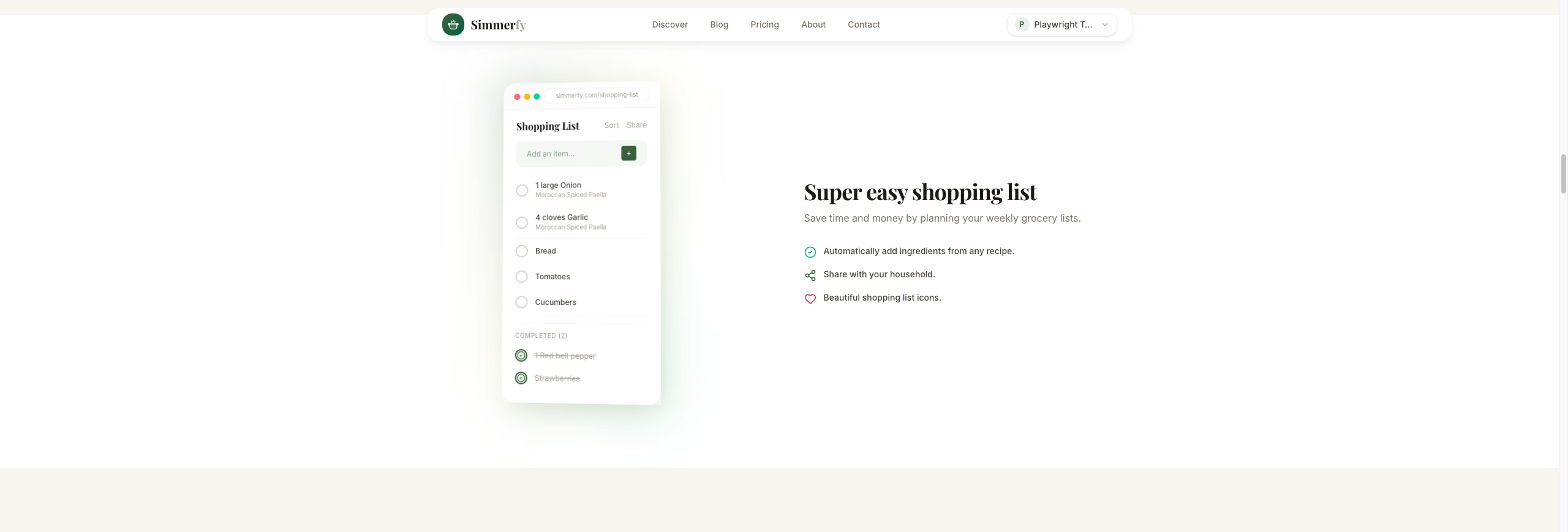Click the Super easy shopping list heading
Viewport: 1568px width, 532px height.
[x=920, y=192]
